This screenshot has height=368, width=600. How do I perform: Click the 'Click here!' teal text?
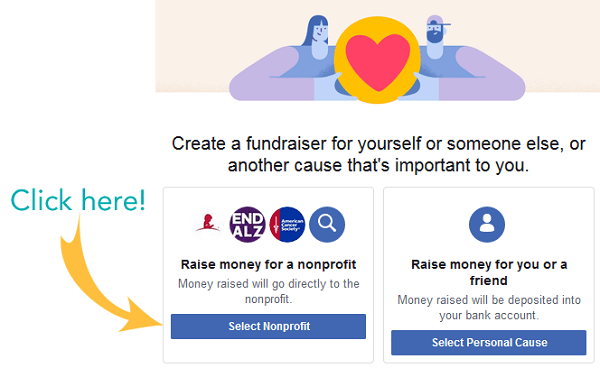(78, 200)
